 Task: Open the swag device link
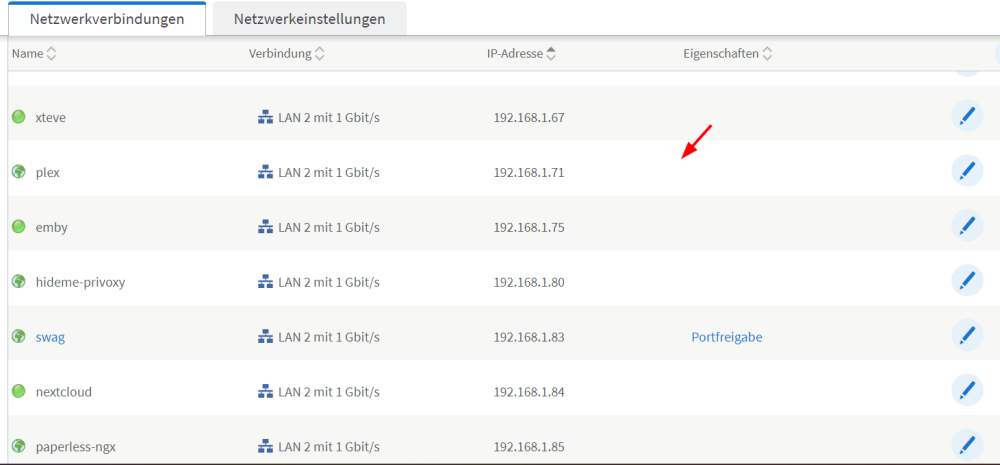click(x=50, y=337)
